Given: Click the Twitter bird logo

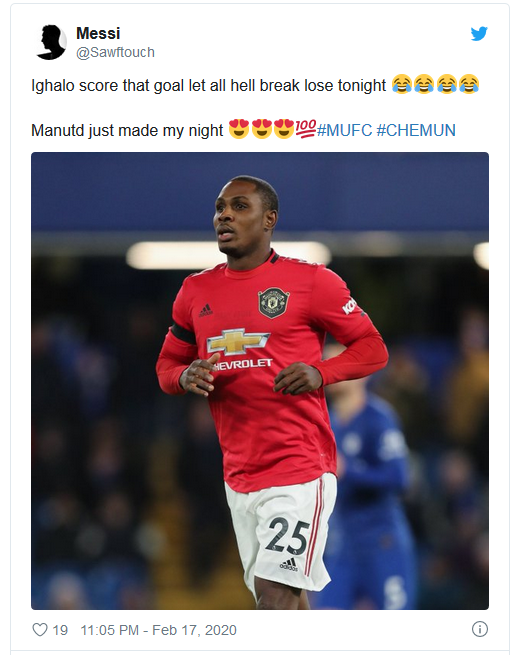Looking at the screenshot, I should tap(479, 34).
